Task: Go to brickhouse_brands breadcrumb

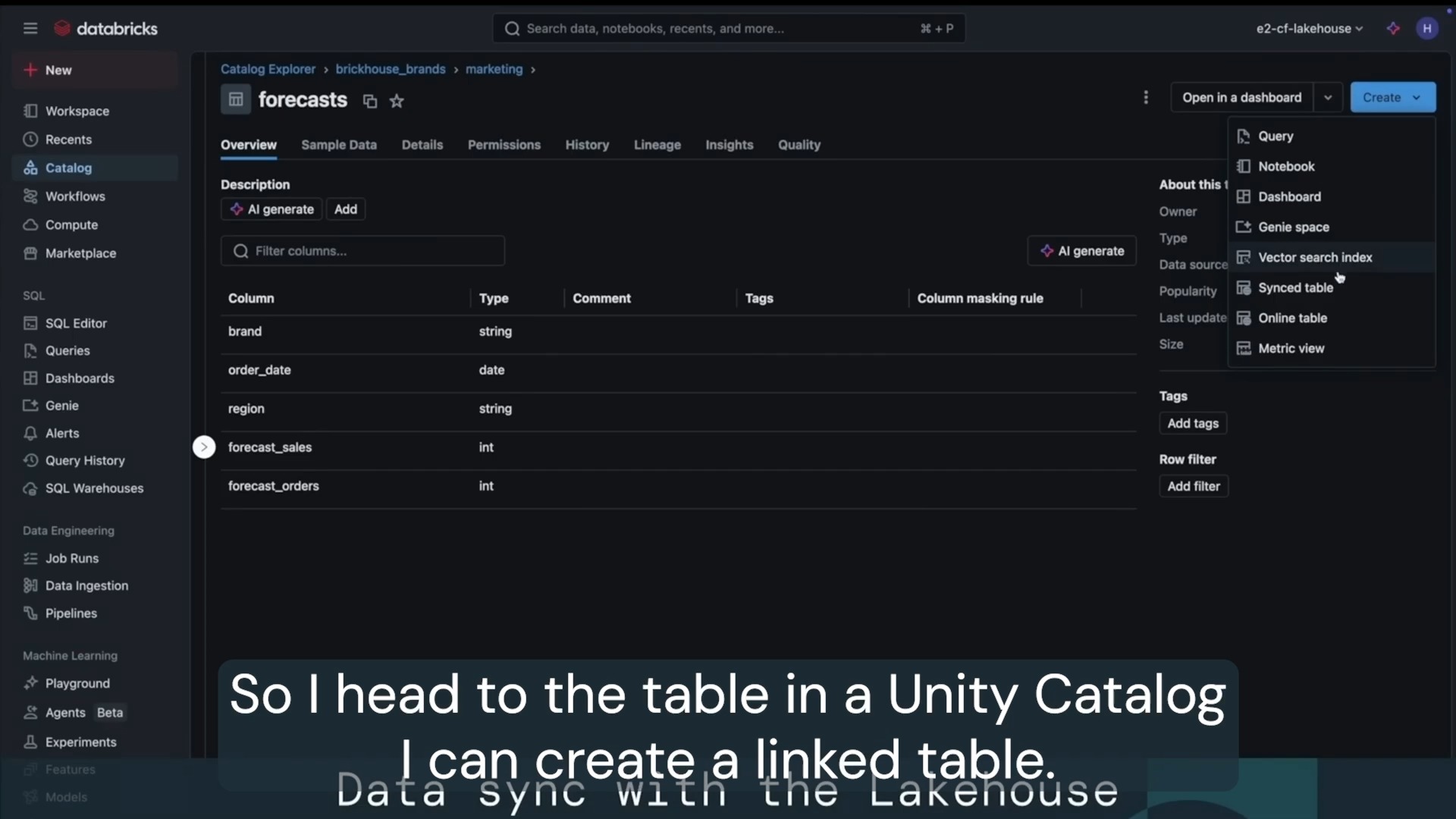Action: coord(391,69)
